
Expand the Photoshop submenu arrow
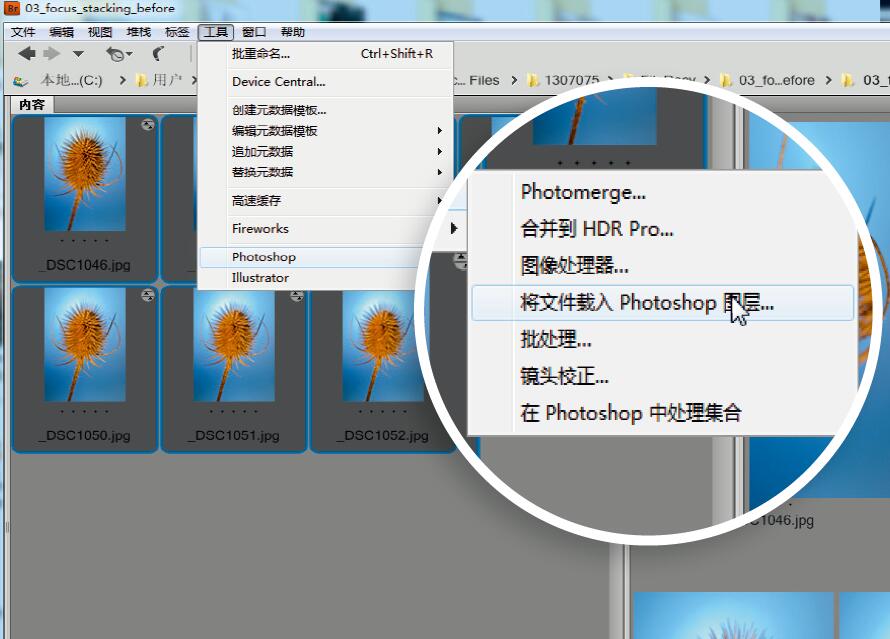(x=455, y=257)
